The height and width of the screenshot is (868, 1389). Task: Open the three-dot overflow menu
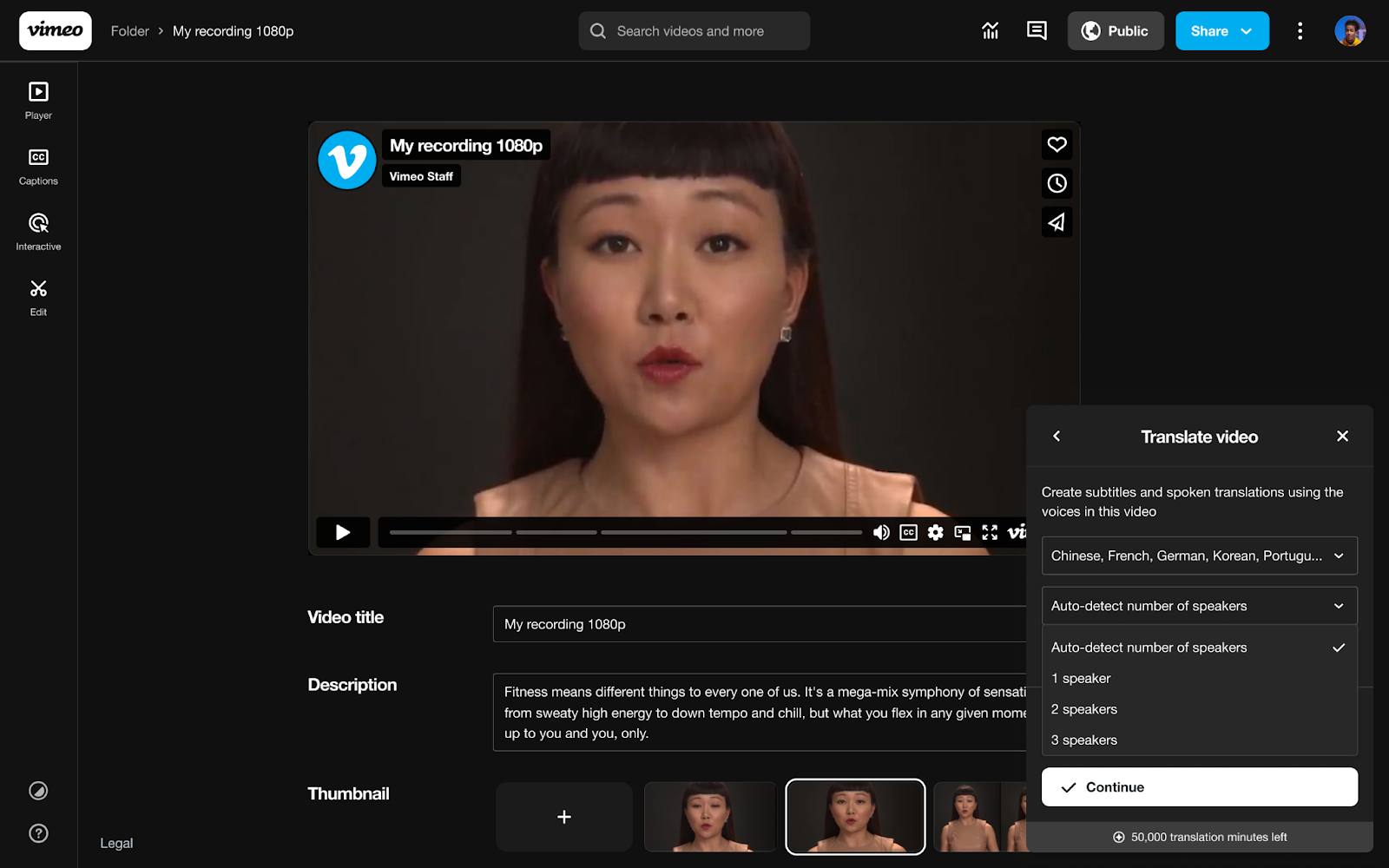pyautogui.click(x=1300, y=30)
